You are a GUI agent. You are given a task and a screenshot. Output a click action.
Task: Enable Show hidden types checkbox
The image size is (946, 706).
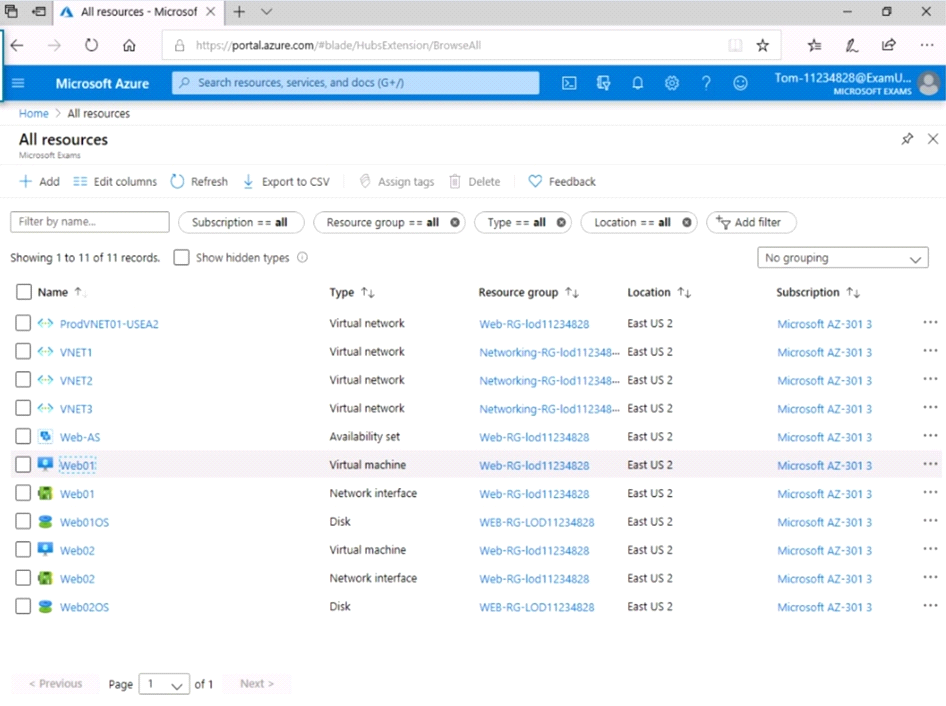181,258
